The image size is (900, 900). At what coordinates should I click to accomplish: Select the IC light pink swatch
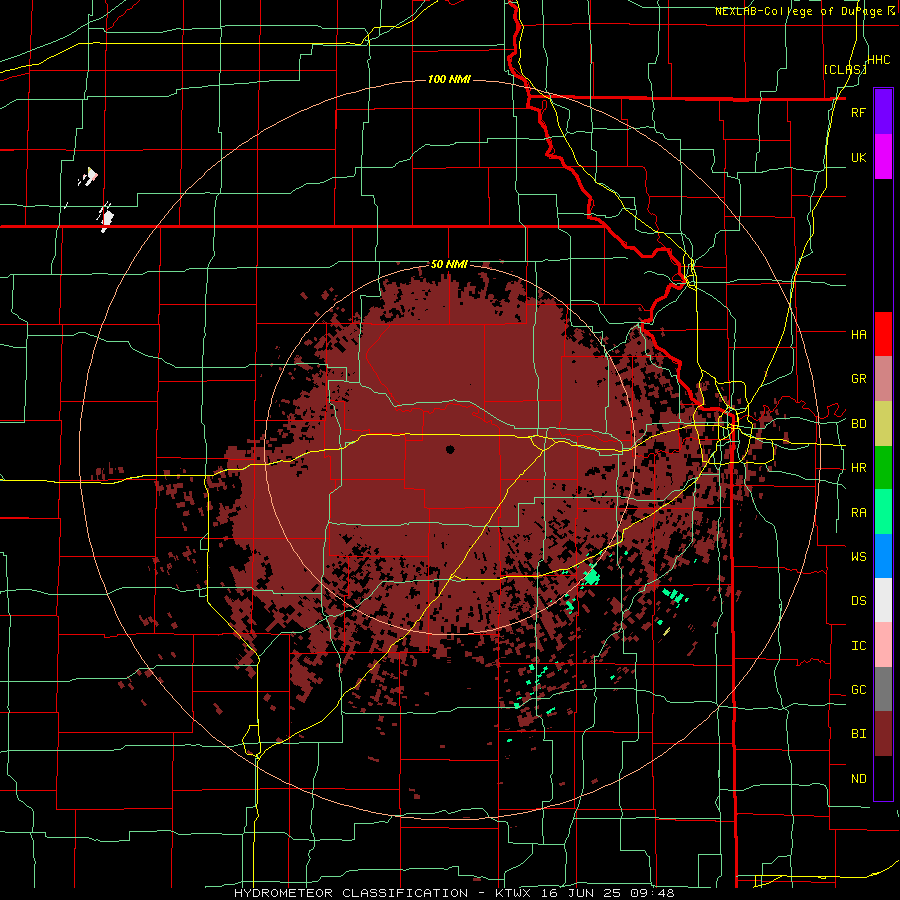point(883,645)
